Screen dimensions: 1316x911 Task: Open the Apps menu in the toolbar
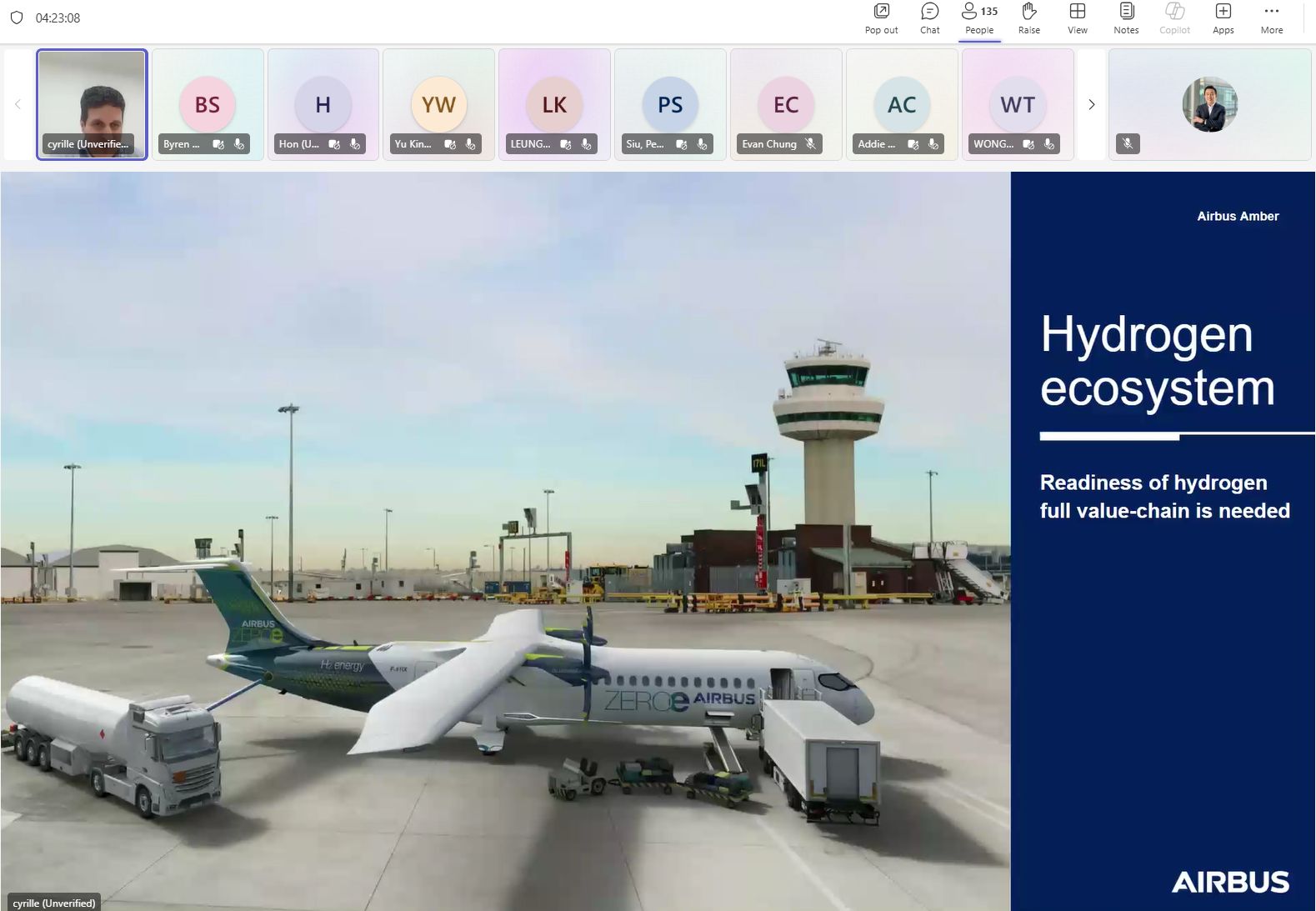pos(1223,18)
